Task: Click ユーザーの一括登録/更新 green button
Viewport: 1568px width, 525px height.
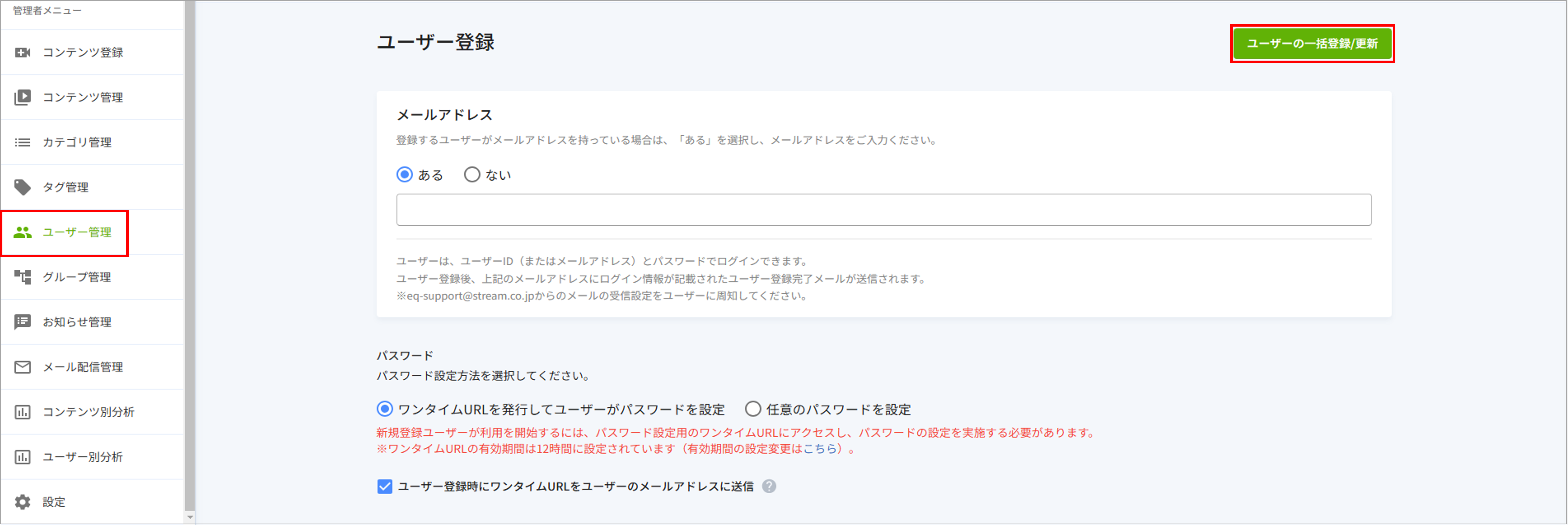Action: coord(1312,44)
